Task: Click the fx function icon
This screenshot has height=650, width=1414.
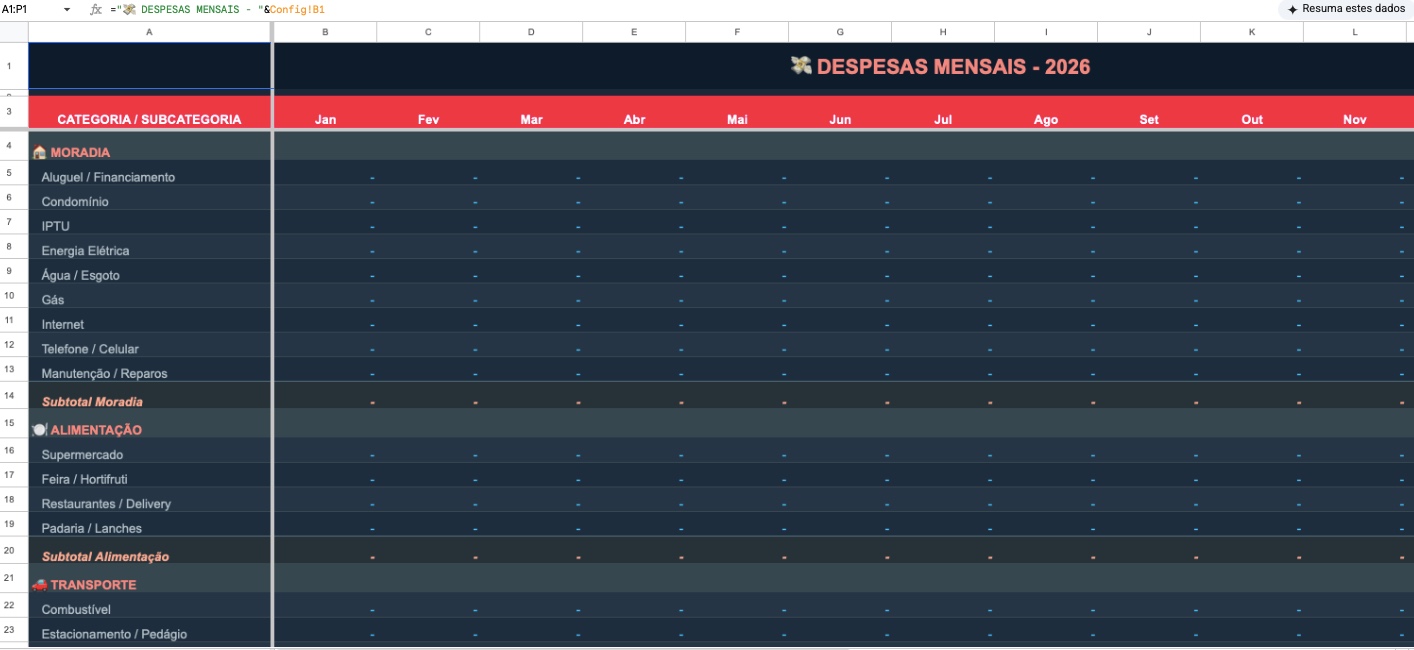Action: click(x=96, y=9)
